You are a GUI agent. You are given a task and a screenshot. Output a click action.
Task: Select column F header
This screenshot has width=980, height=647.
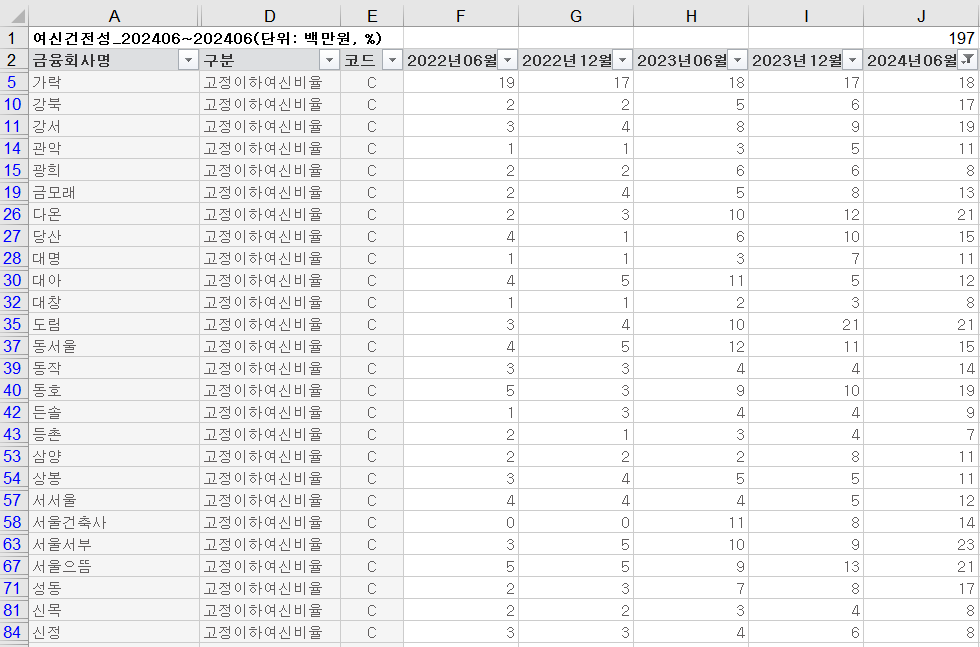[461, 16]
